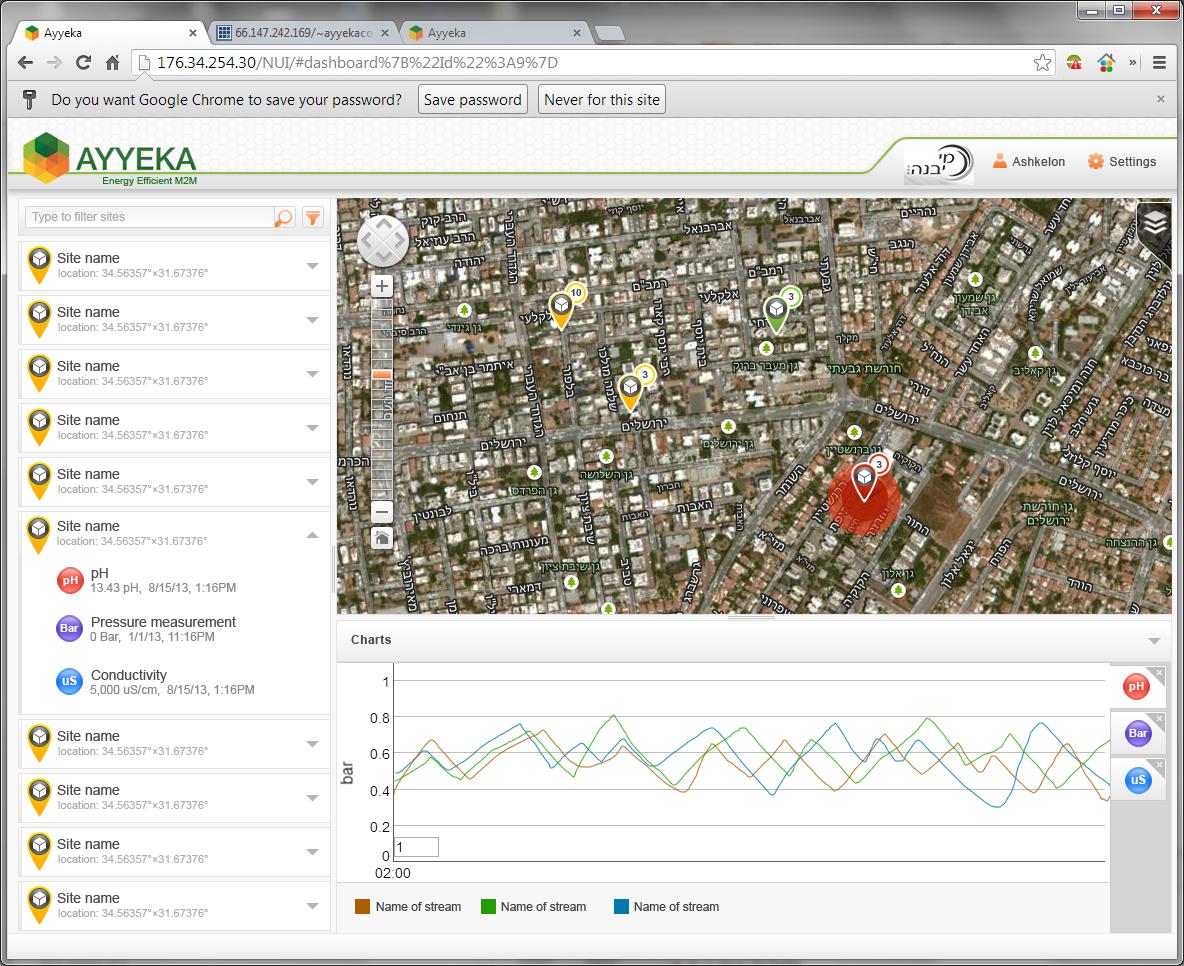Zoom out the map with minus button
The image size is (1184, 966).
(382, 512)
